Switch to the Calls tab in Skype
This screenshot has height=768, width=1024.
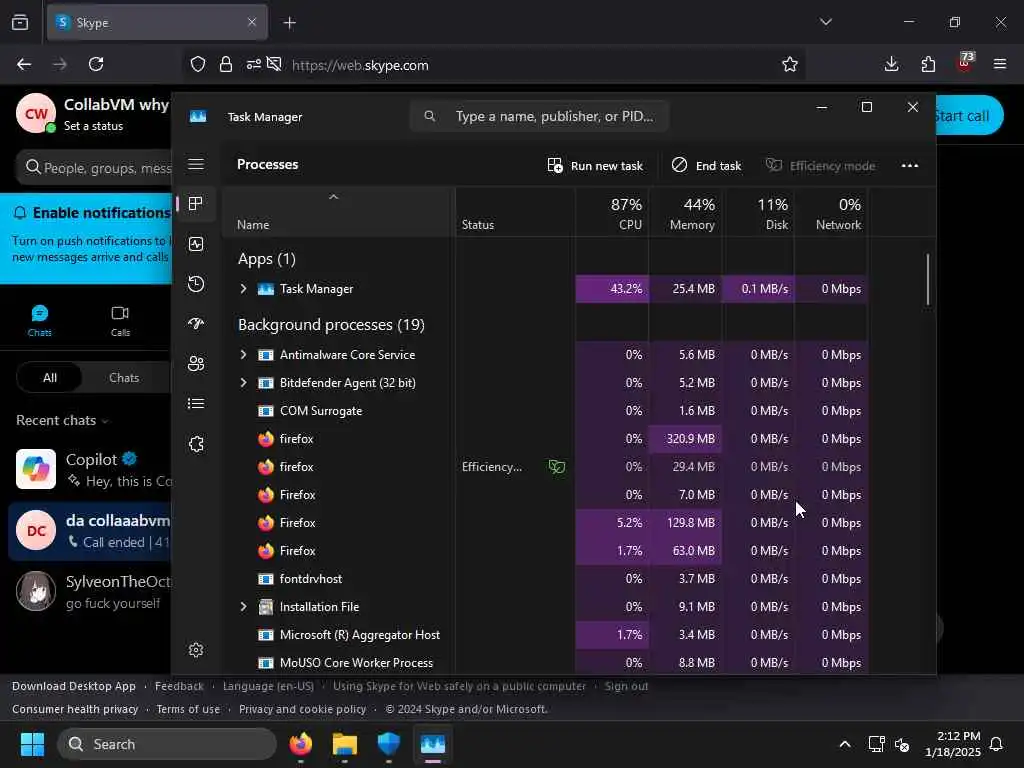pyautogui.click(x=120, y=321)
